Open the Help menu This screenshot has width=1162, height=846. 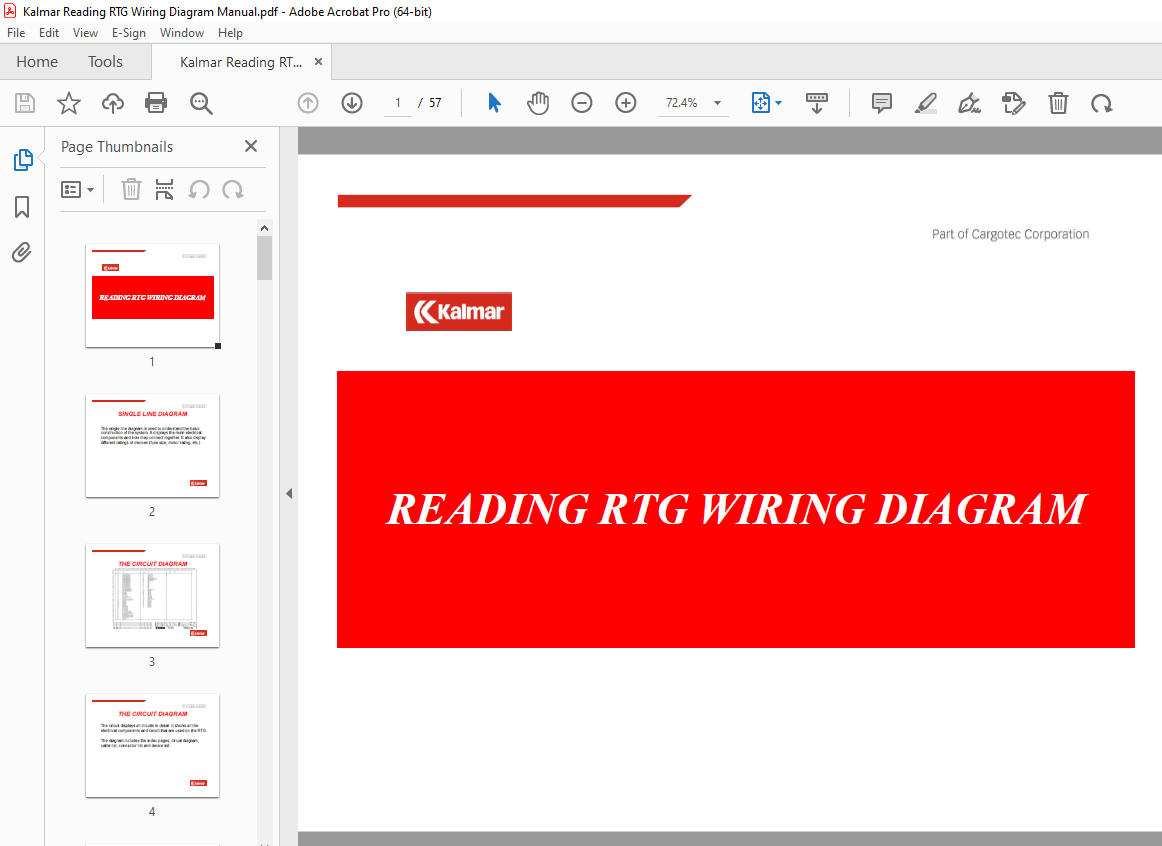click(x=230, y=33)
